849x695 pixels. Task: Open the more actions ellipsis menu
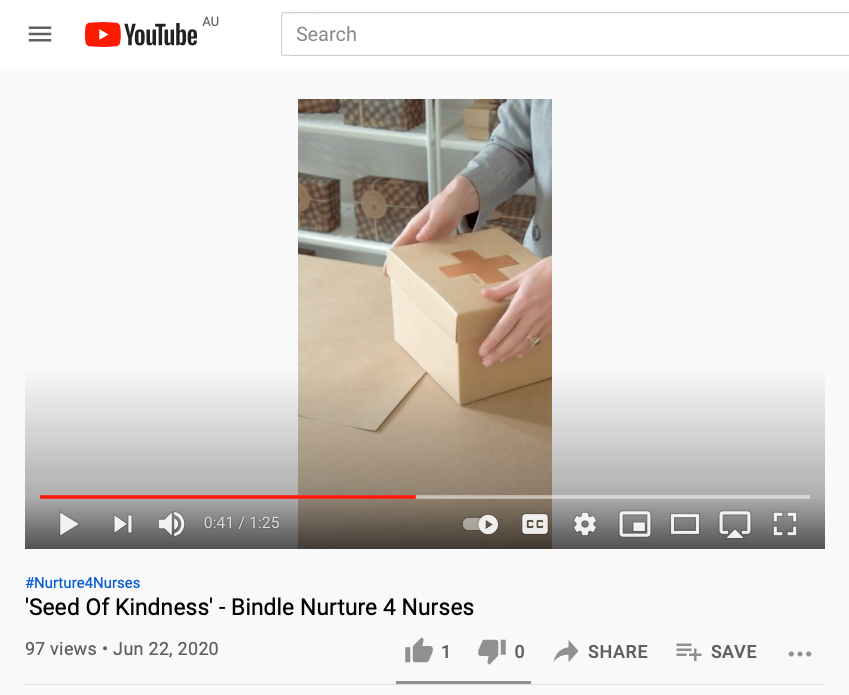pyautogui.click(x=800, y=654)
